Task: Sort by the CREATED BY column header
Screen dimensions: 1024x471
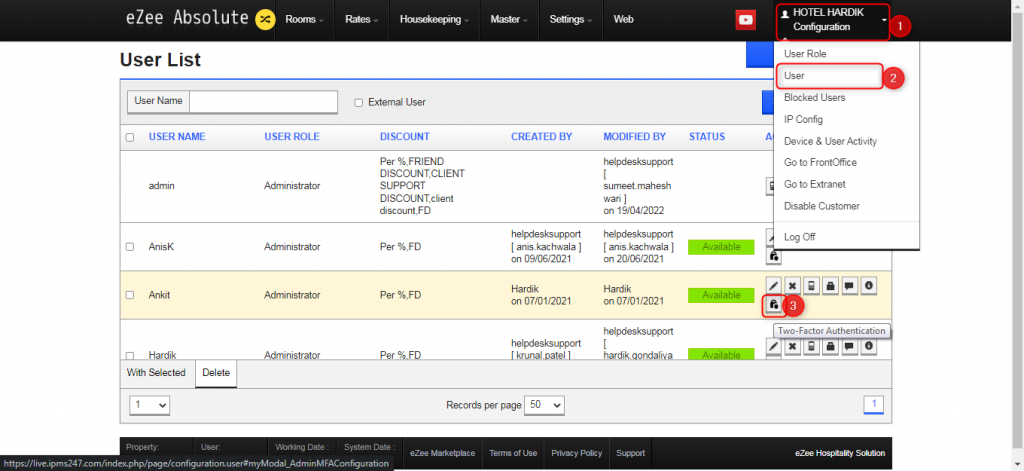Action: point(541,137)
